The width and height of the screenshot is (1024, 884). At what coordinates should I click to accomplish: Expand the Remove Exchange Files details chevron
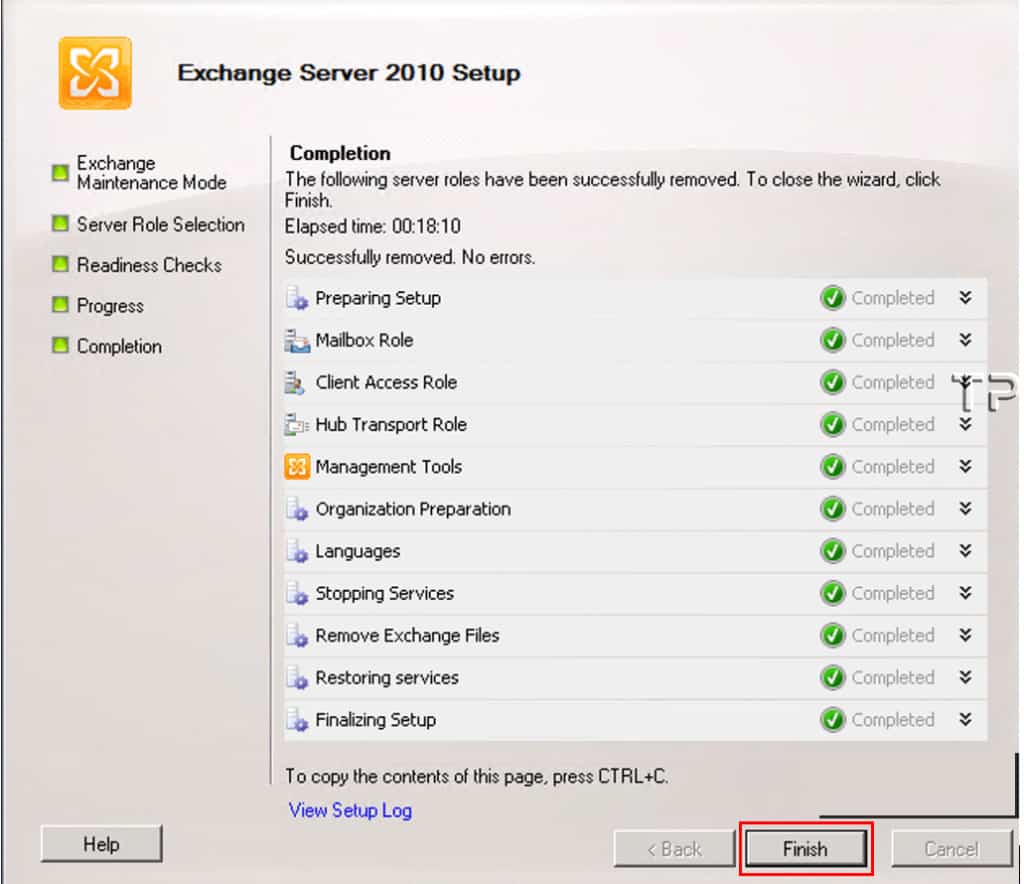pyautogui.click(x=965, y=635)
